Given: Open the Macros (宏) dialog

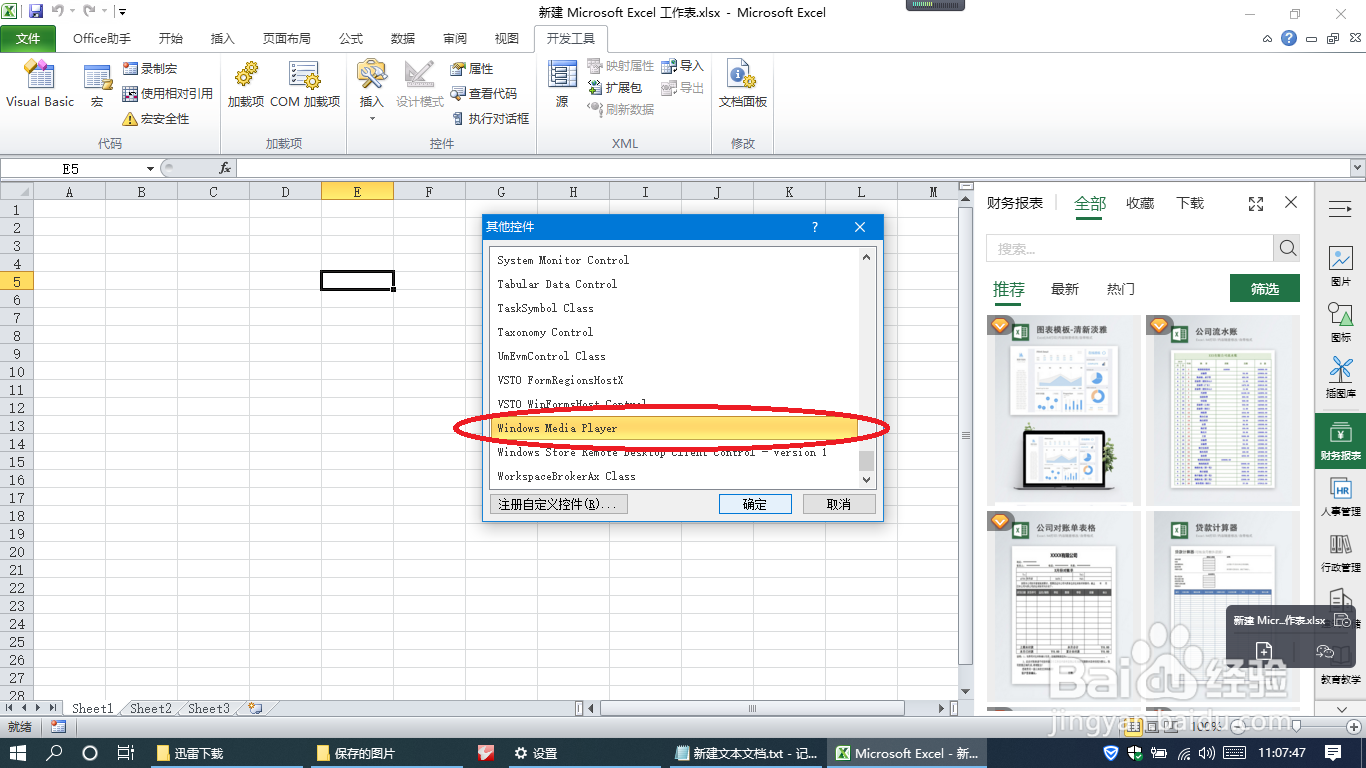Looking at the screenshot, I should [97, 86].
